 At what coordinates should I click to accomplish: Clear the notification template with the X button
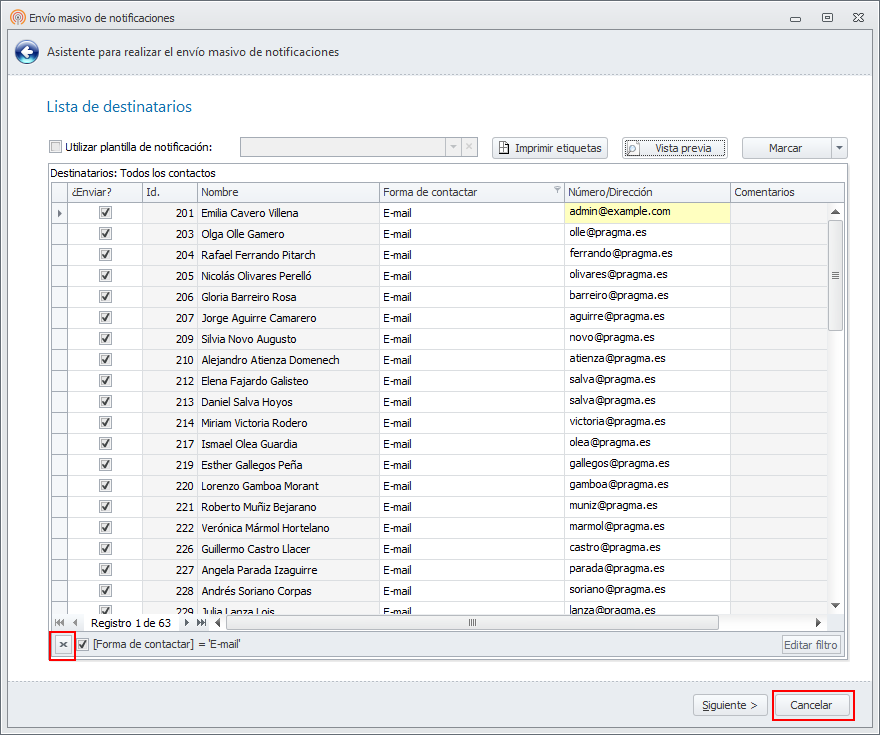coord(469,147)
